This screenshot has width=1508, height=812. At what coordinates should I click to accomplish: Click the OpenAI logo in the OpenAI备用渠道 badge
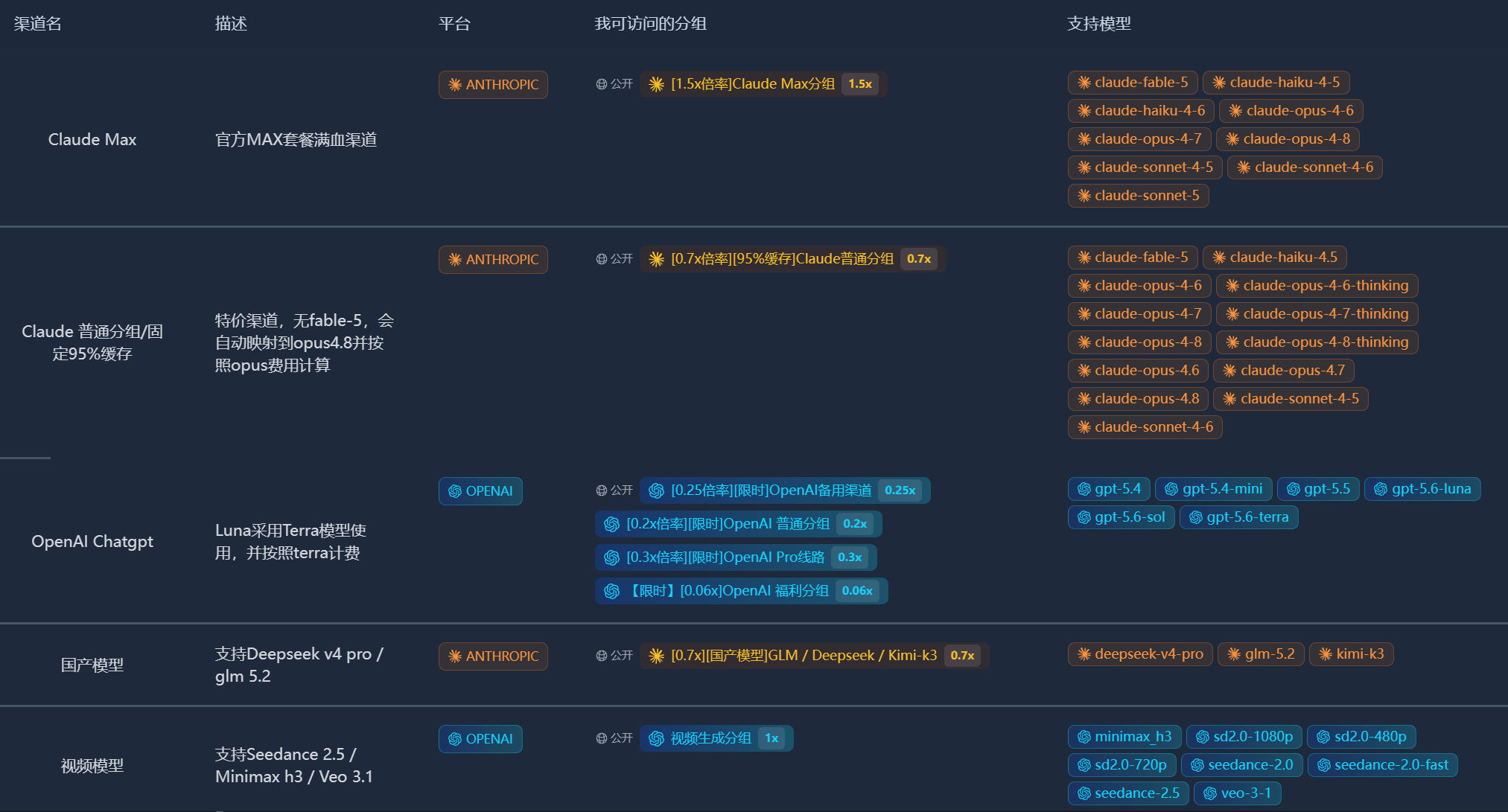coord(656,490)
